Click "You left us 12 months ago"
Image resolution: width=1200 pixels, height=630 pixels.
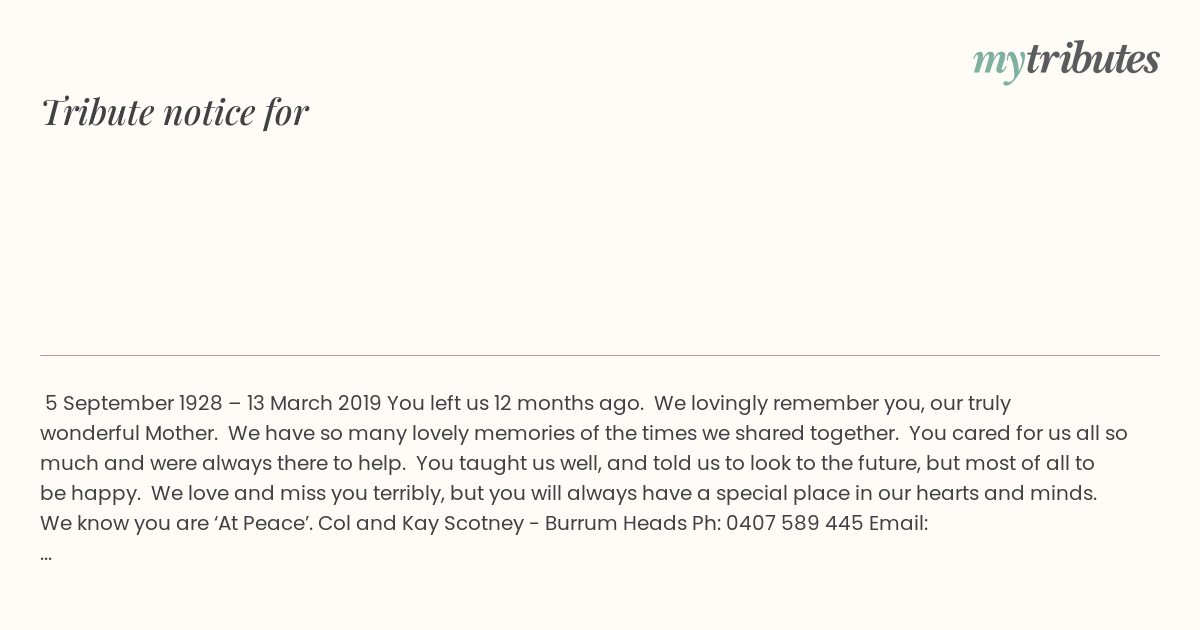click(x=515, y=403)
